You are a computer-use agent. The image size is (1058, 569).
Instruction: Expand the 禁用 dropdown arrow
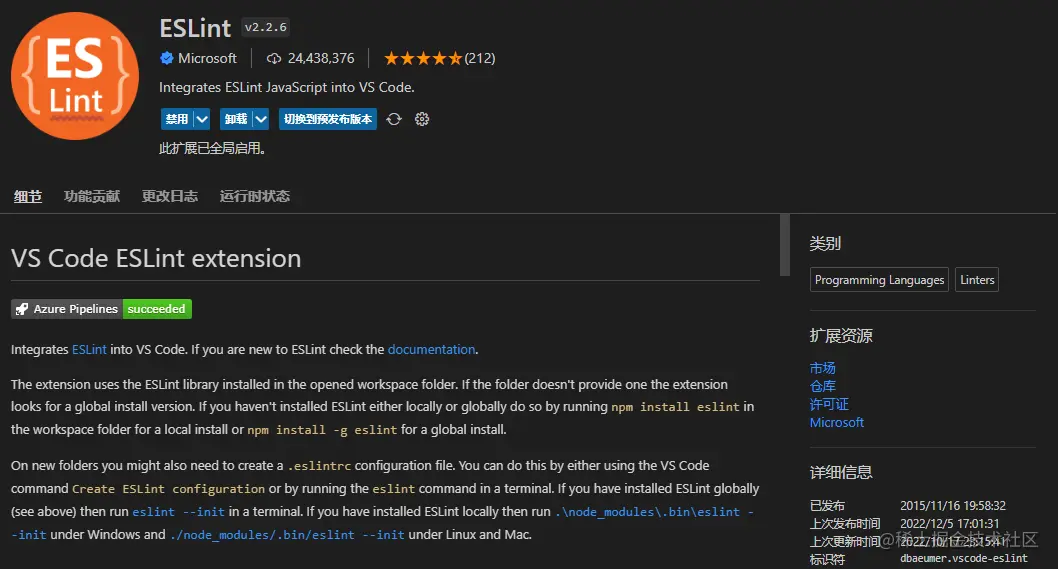coord(202,119)
